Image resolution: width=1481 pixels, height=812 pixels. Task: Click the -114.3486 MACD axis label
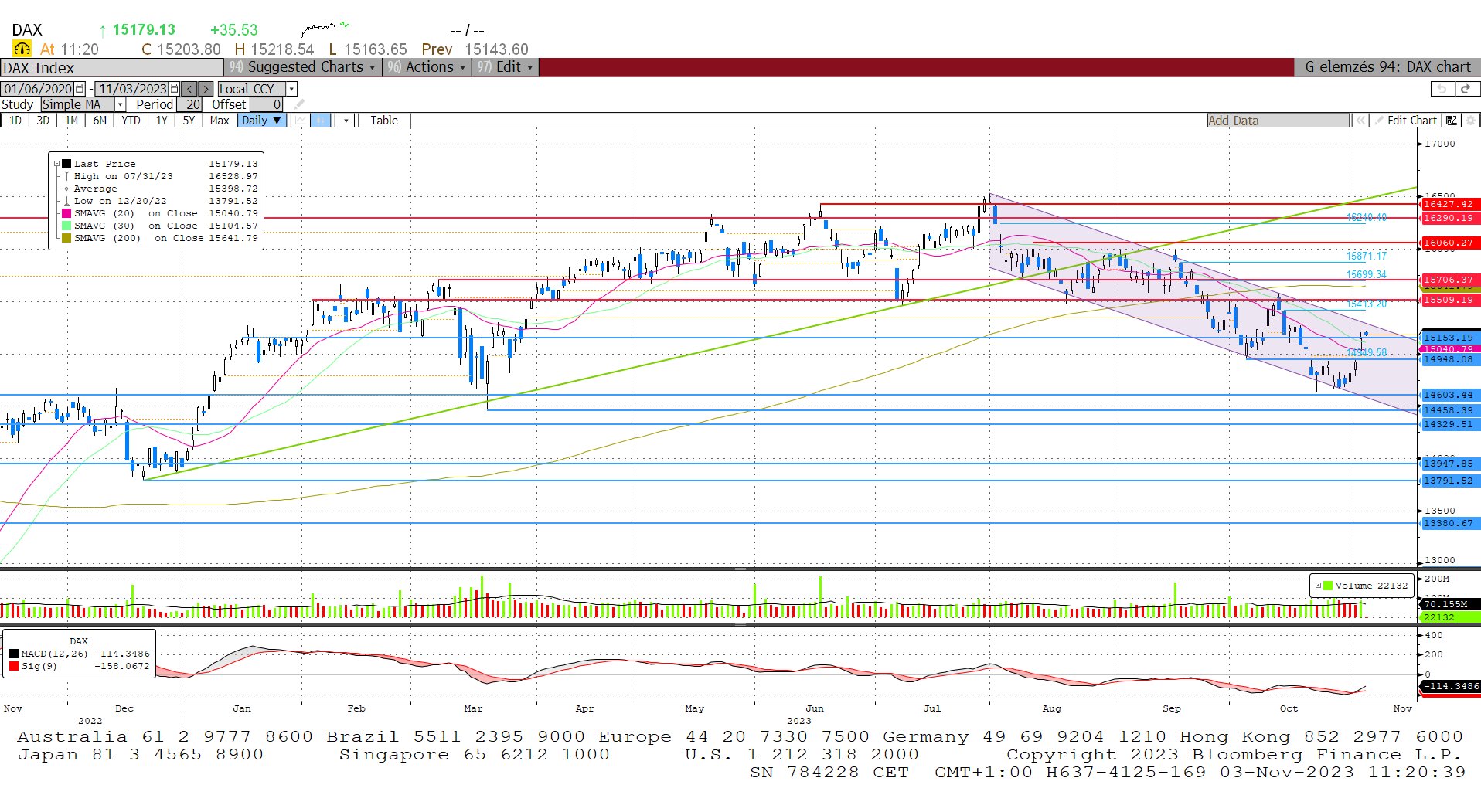[1451, 686]
